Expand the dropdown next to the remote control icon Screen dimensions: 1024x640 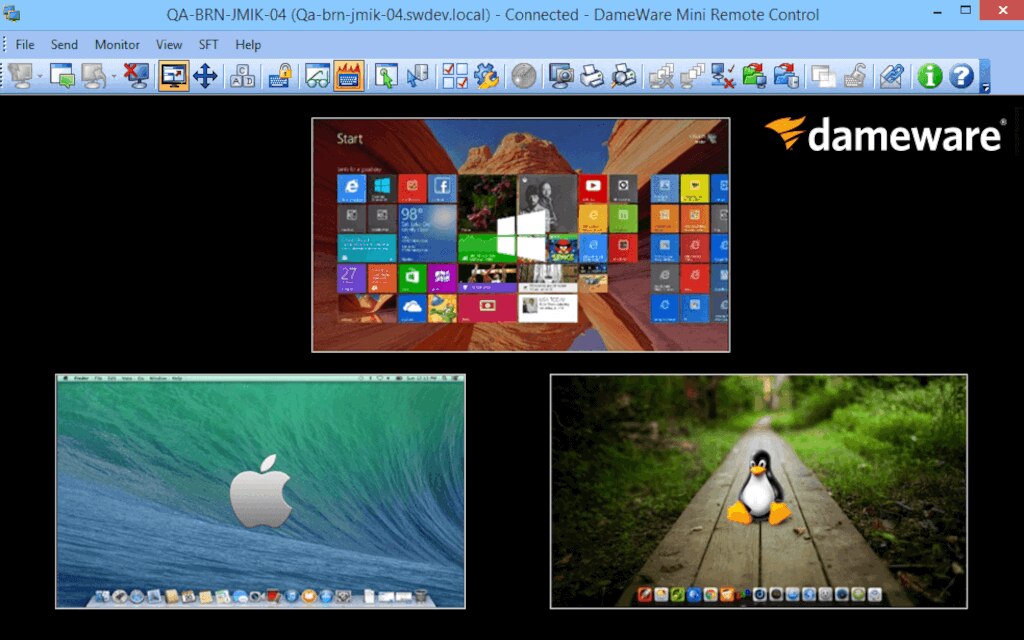pyautogui.click(x=37, y=74)
